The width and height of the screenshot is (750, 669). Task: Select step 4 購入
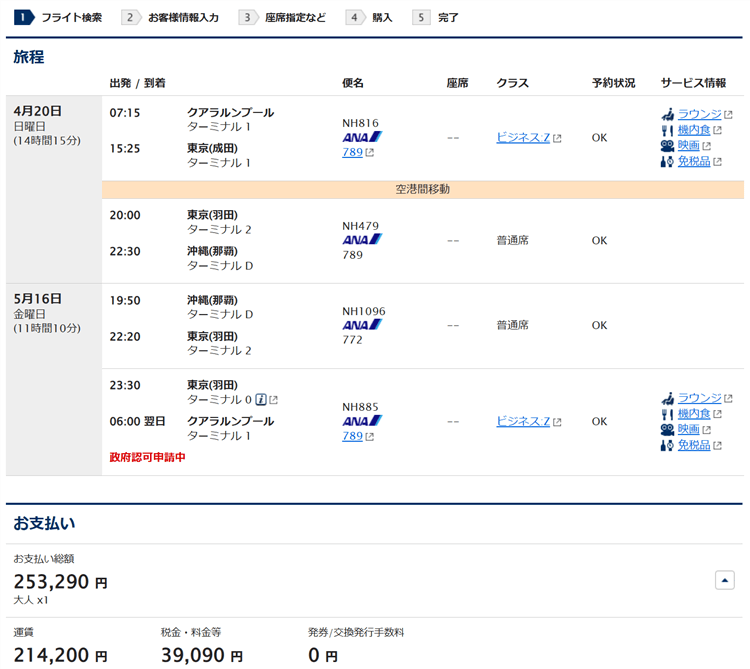click(x=370, y=17)
